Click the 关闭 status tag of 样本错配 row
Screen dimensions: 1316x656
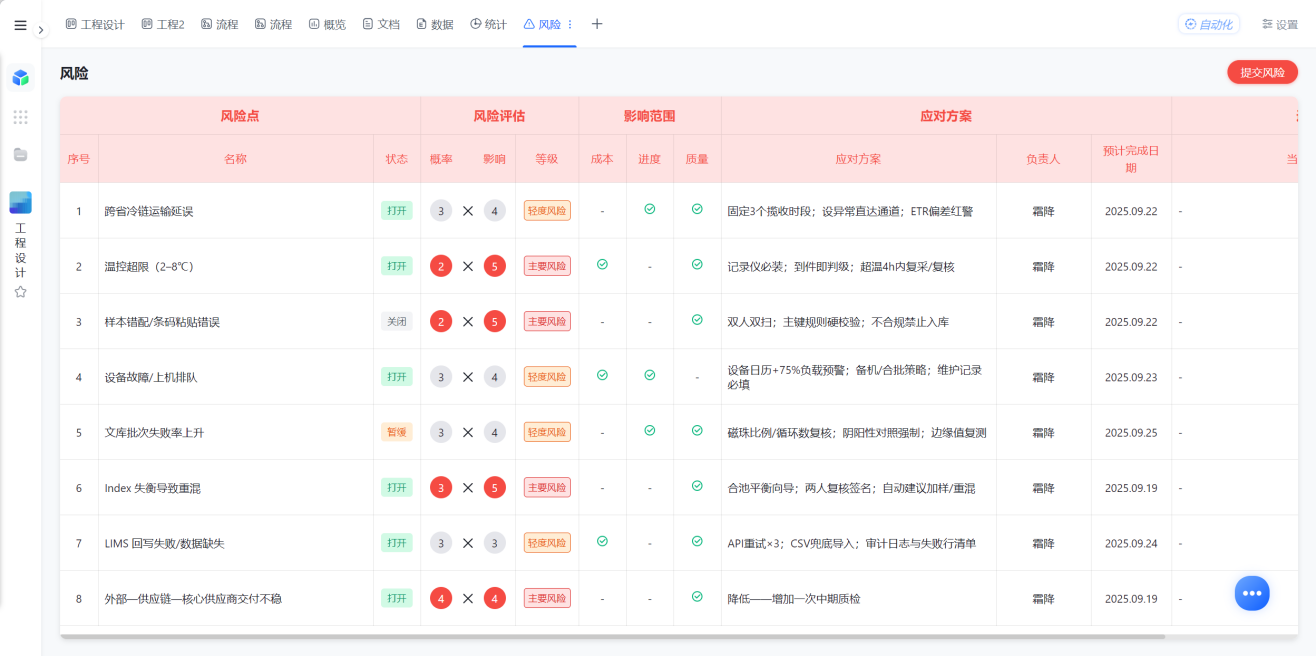coord(397,322)
